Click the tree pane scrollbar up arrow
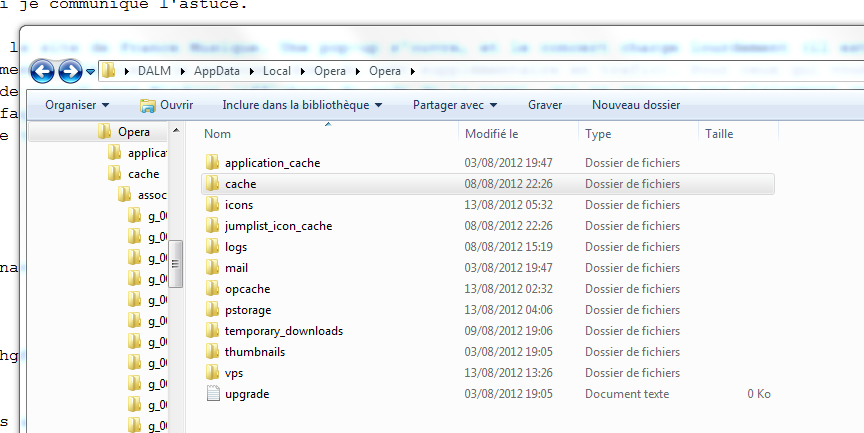This screenshot has height=433, width=864. (176, 131)
